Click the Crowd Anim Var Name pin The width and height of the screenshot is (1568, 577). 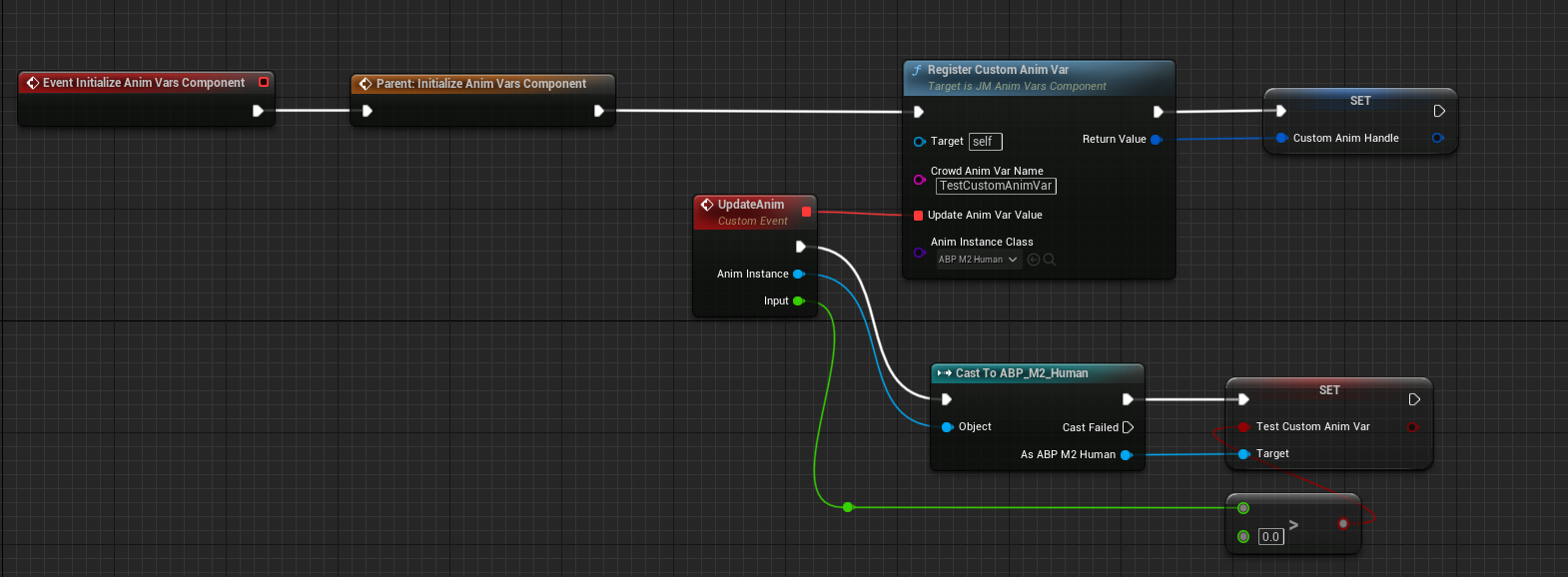919,180
